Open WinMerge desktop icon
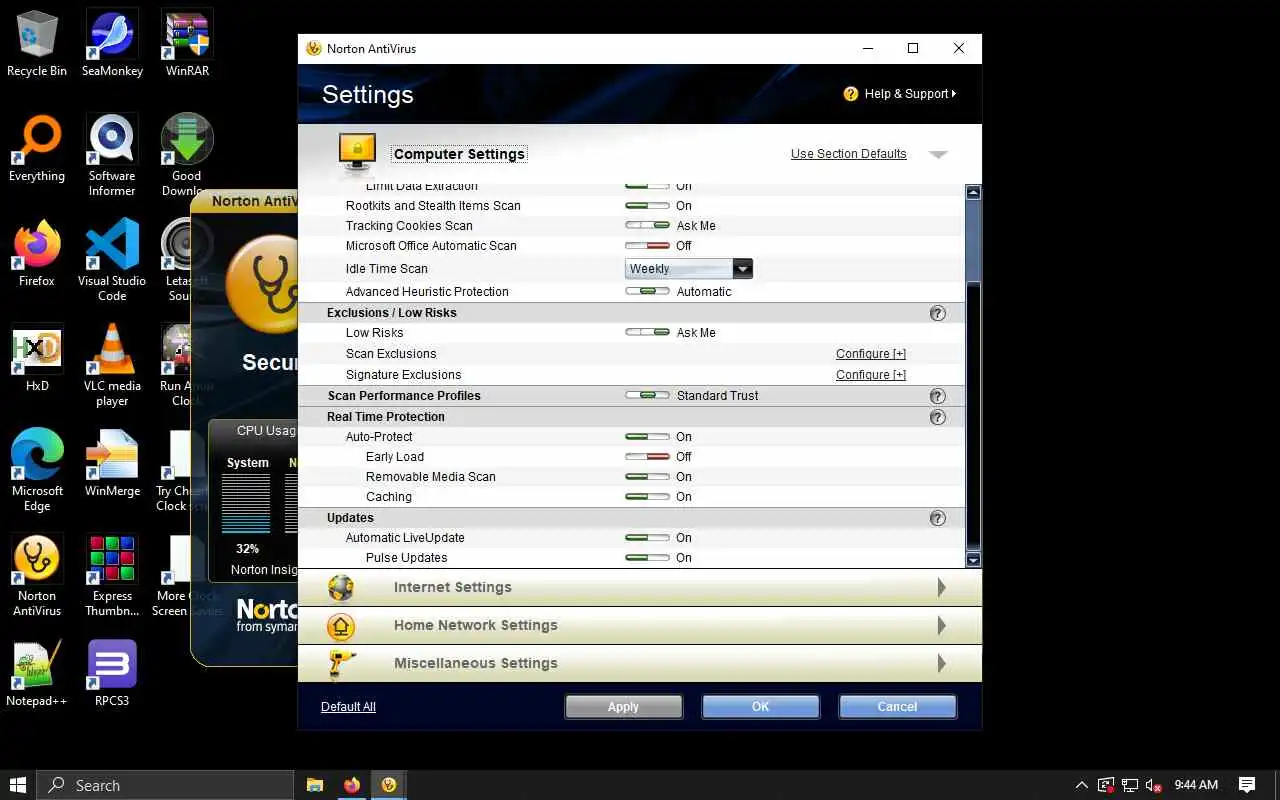 [x=112, y=464]
